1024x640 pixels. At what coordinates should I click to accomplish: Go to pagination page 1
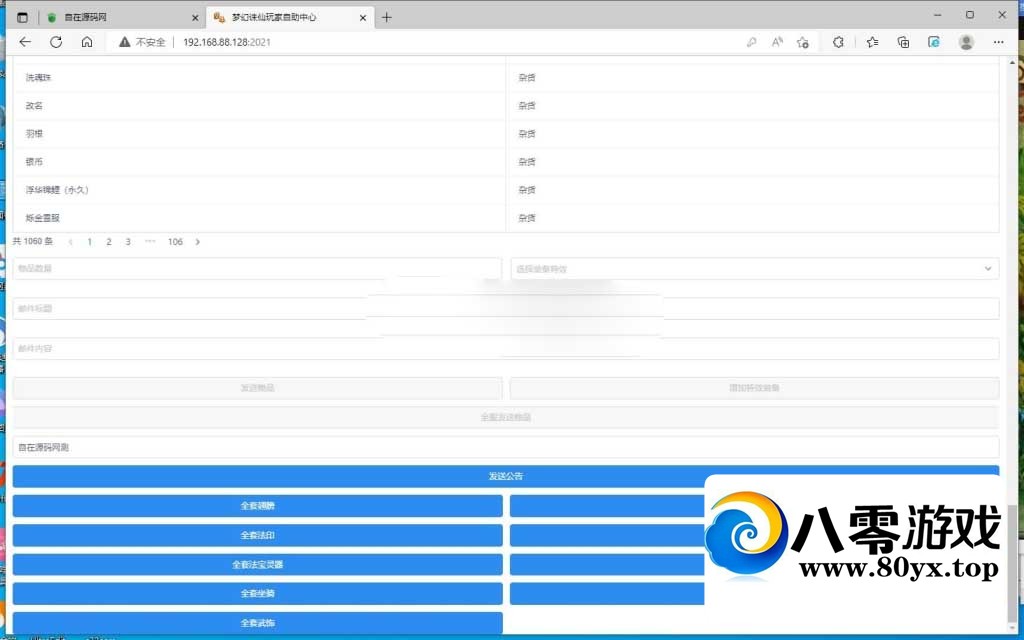pyautogui.click(x=89, y=242)
